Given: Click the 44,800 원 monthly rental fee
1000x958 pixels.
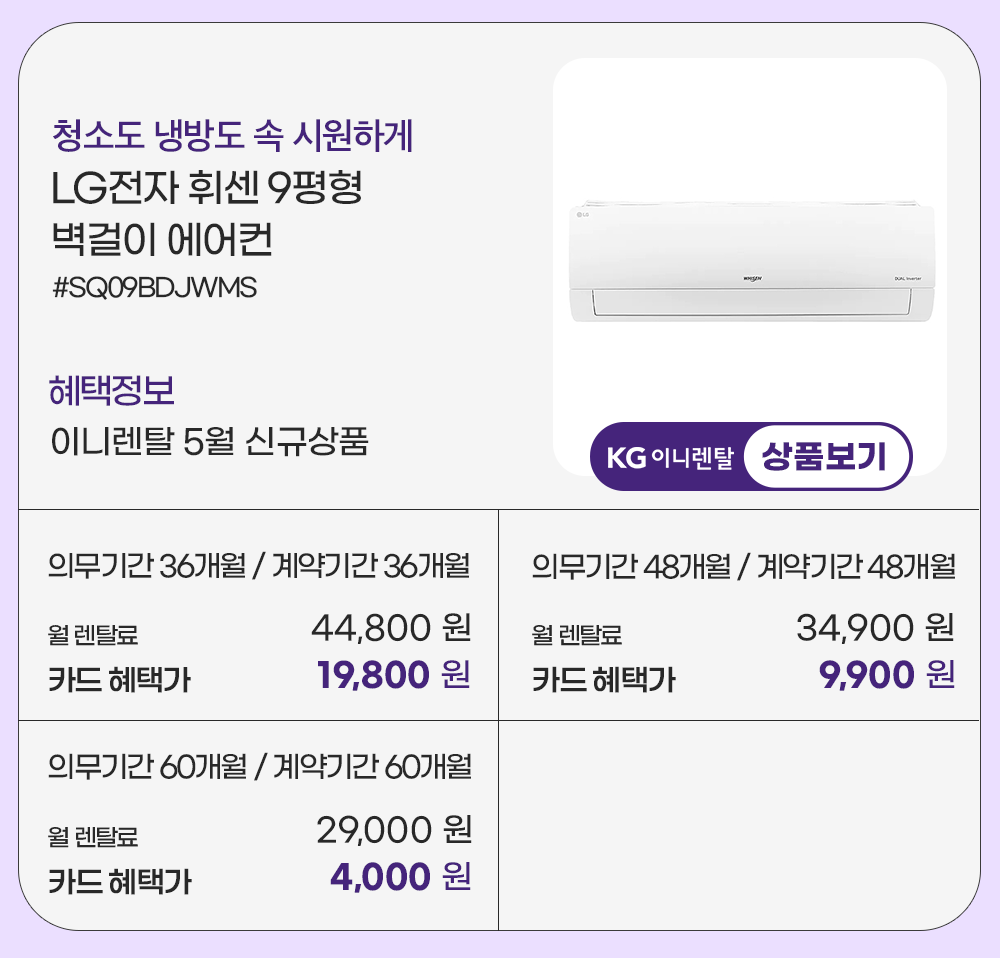Looking at the screenshot, I should (391, 628).
